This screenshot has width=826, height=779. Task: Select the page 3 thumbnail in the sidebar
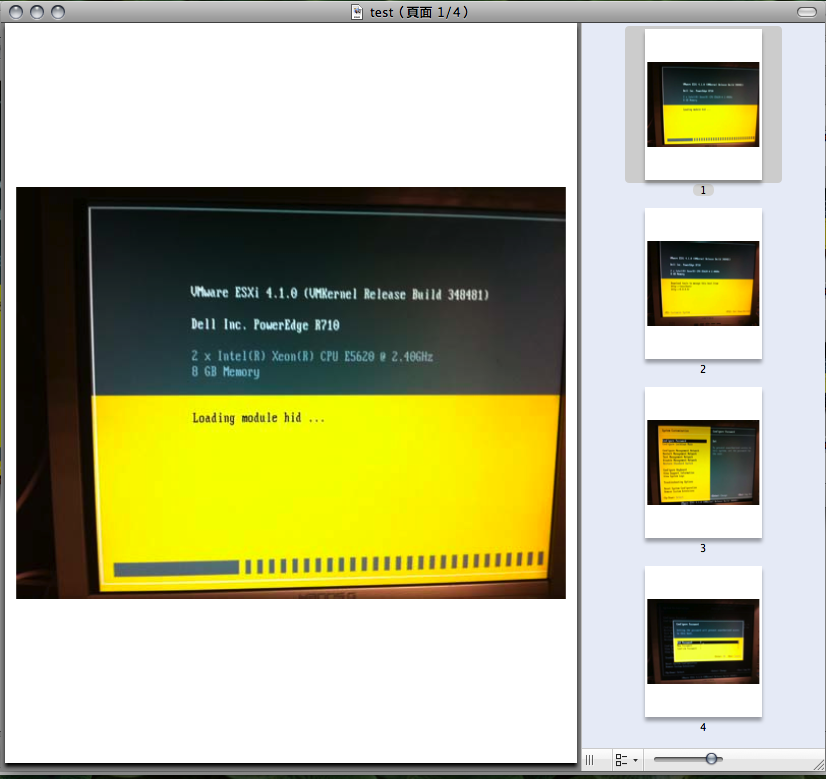[x=703, y=462]
